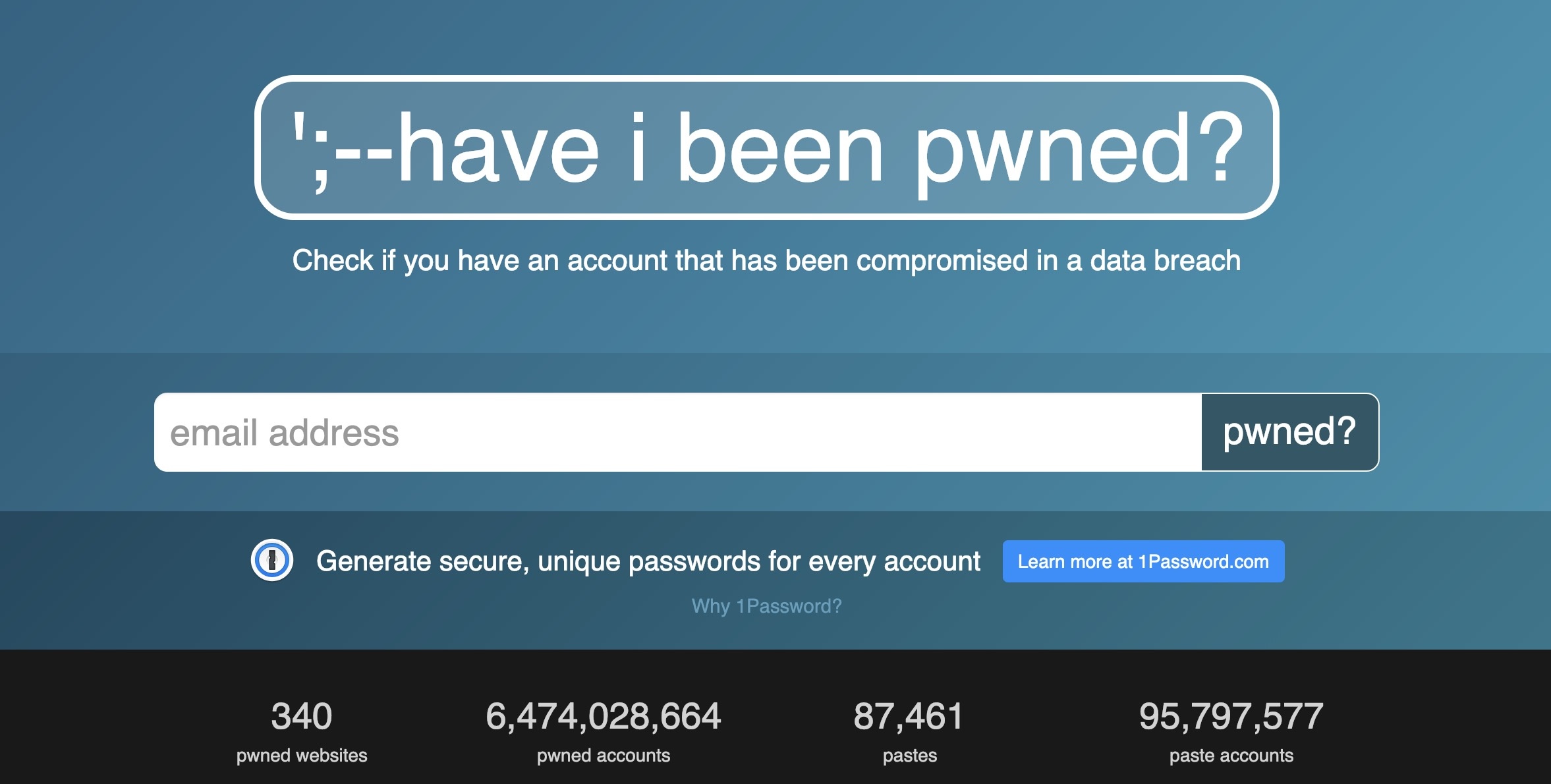1551x784 pixels.
Task: Click the "pwned websites" label
Action: (x=302, y=756)
